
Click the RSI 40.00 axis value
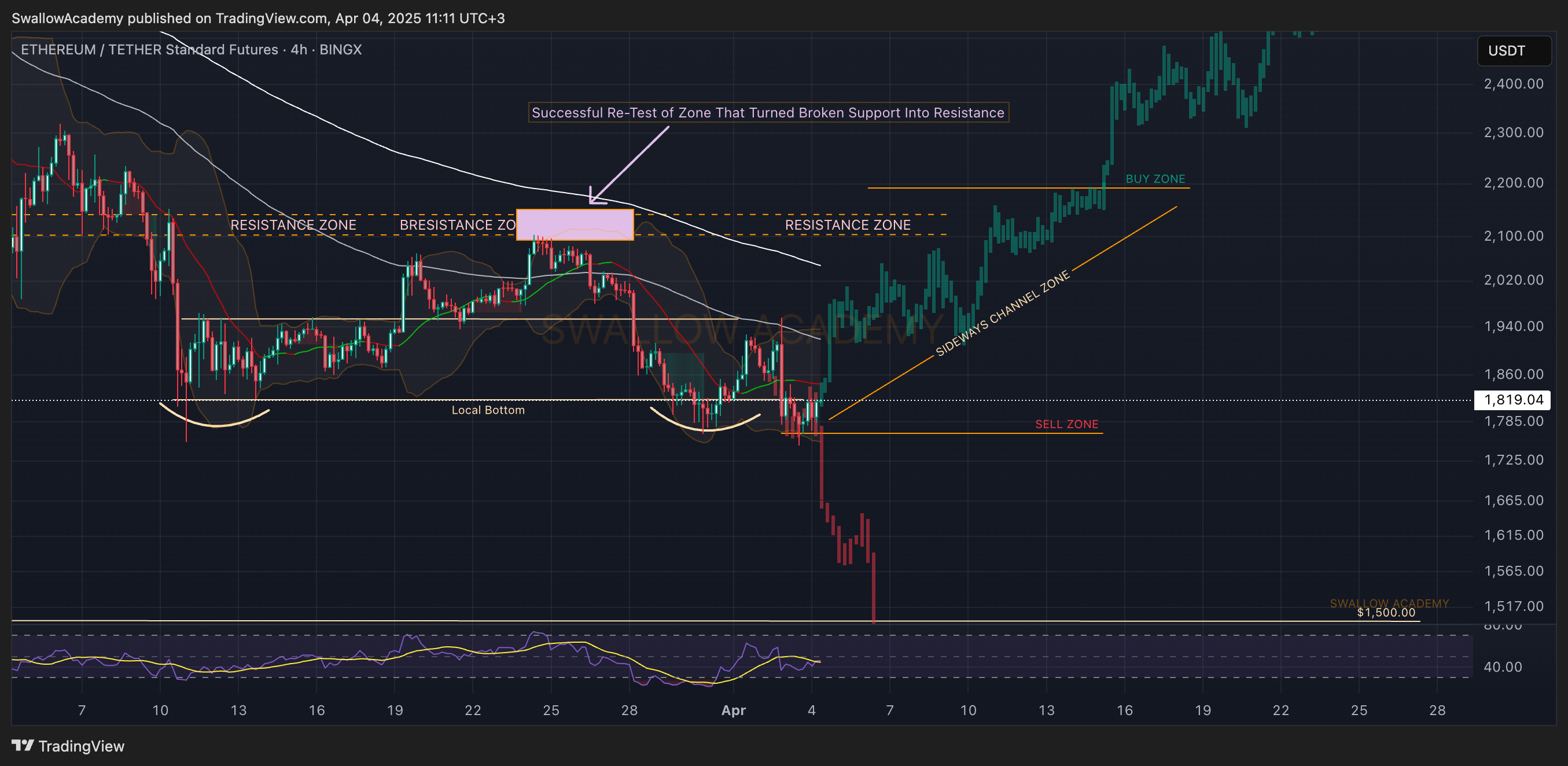click(1503, 668)
